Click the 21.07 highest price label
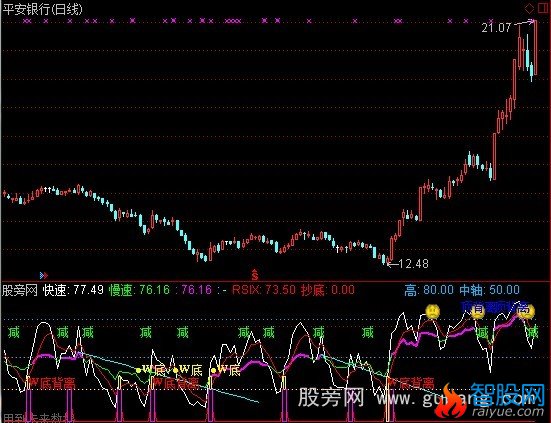 tap(496, 28)
